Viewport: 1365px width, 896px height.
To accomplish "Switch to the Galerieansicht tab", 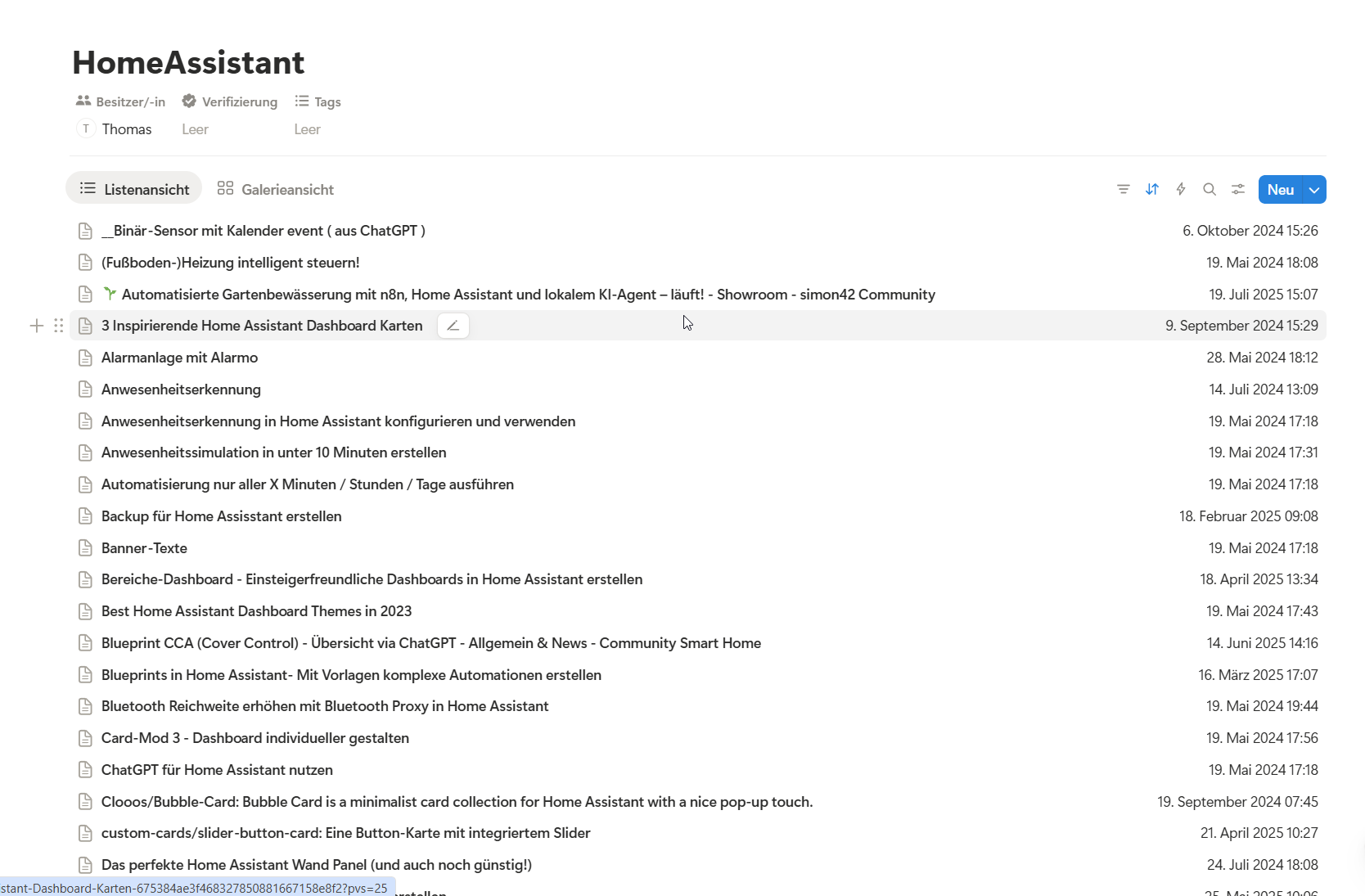I will [276, 189].
